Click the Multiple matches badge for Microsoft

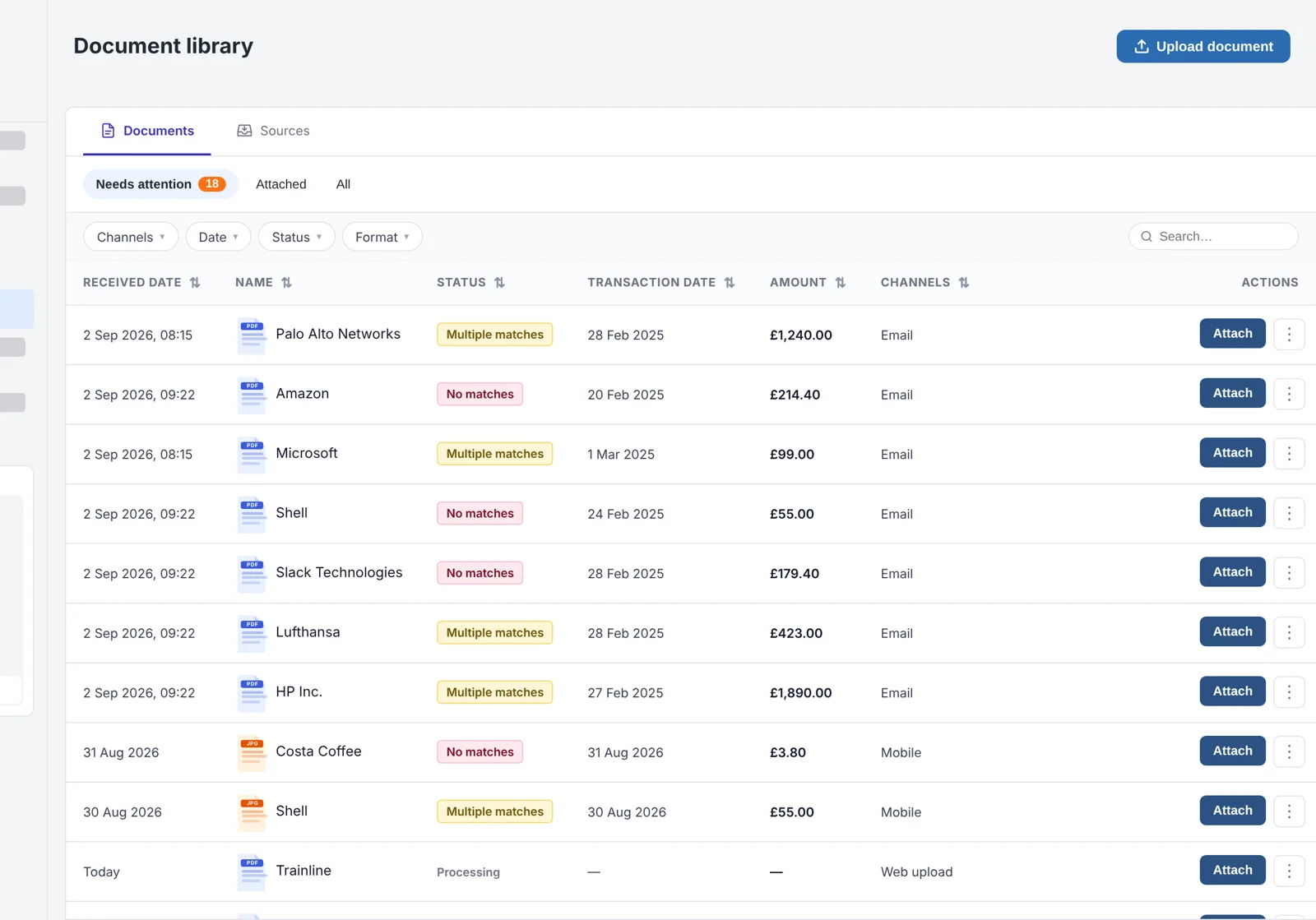(x=495, y=454)
